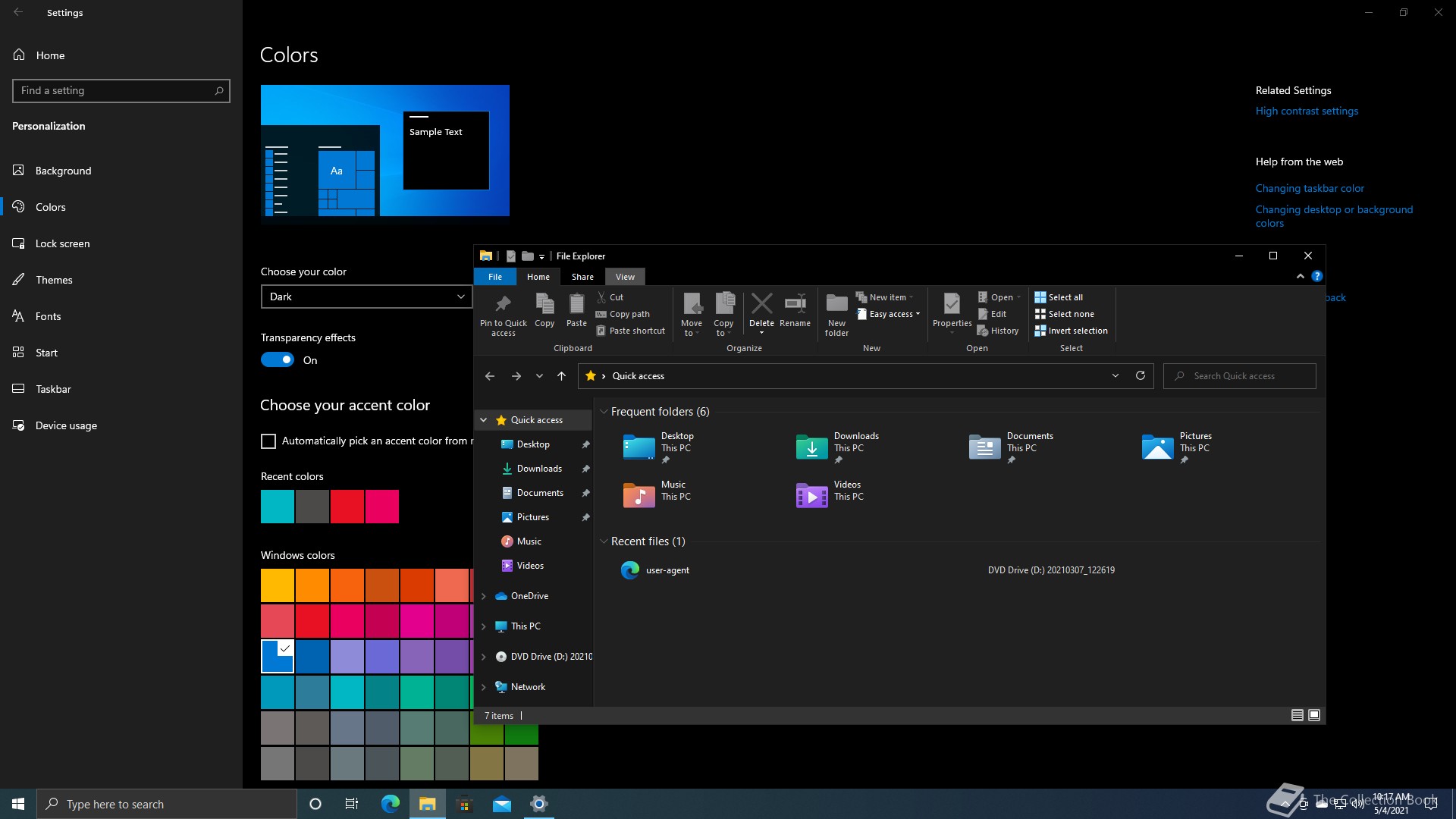This screenshot has width=1456, height=819.
Task: Open Changing taskbar color help link
Action: [1310, 188]
